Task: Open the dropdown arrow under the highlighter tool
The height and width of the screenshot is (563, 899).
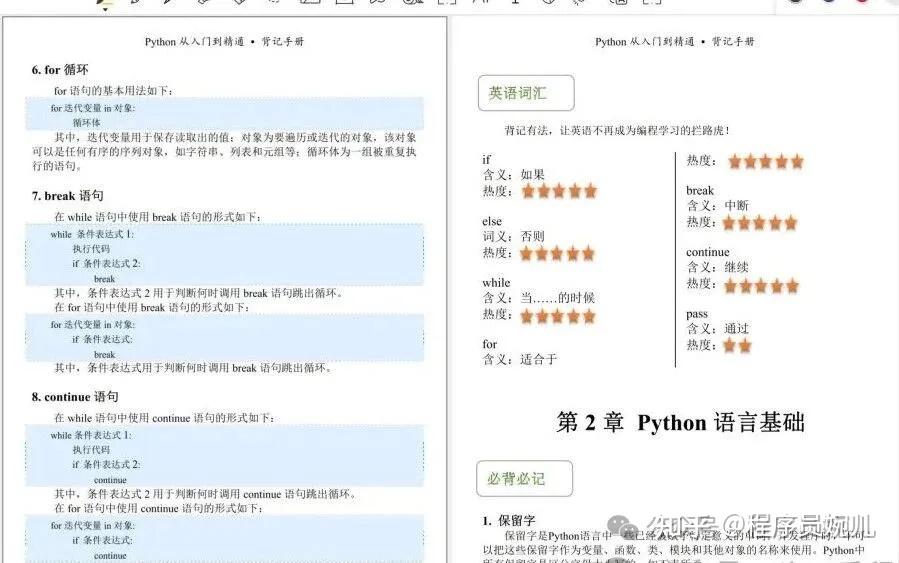Action: click(105, 9)
